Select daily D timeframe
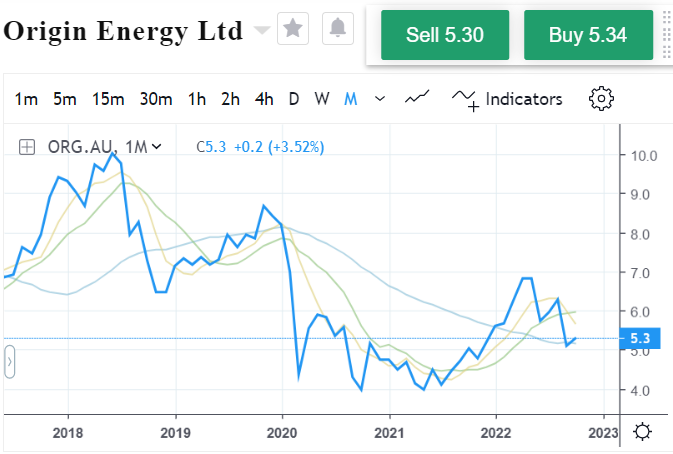673x454 pixels. tap(294, 99)
